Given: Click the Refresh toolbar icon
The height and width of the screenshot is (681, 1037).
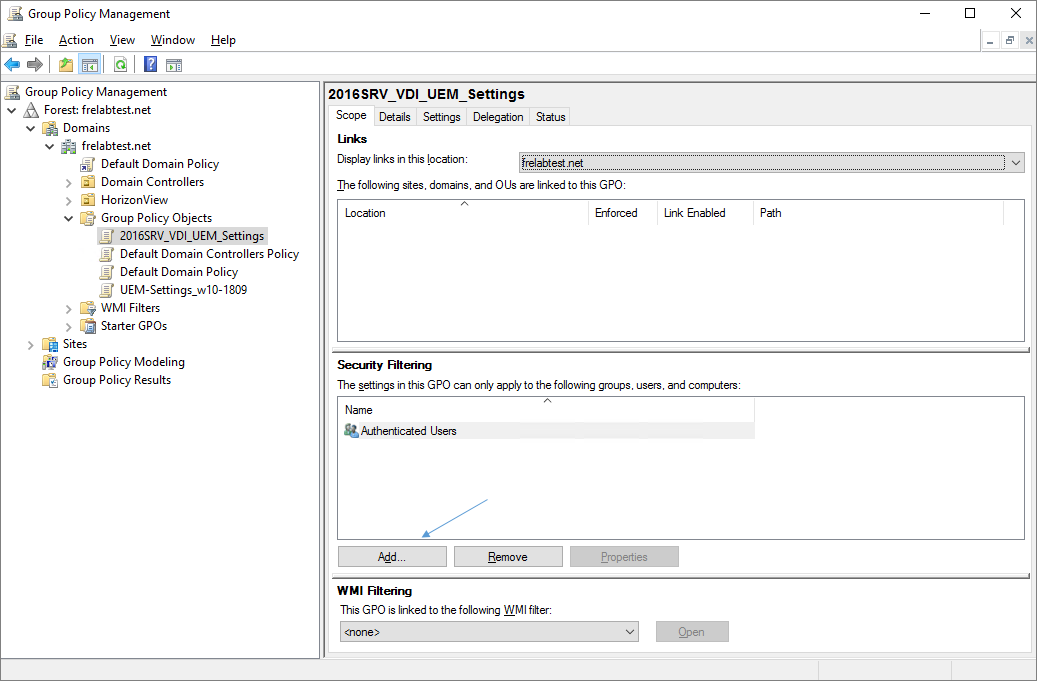Looking at the screenshot, I should pyautogui.click(x=120, y=65).
